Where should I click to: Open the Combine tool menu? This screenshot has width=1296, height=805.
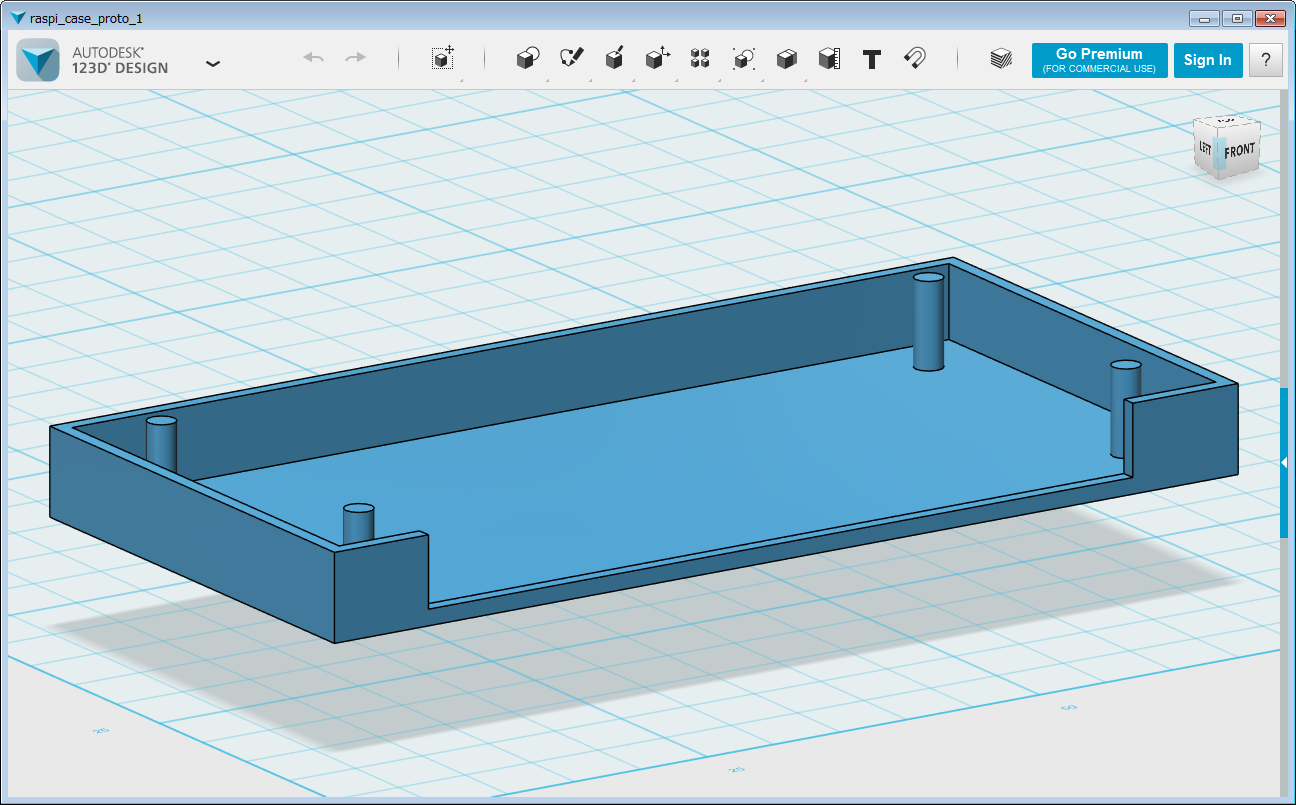pos(787,59)
